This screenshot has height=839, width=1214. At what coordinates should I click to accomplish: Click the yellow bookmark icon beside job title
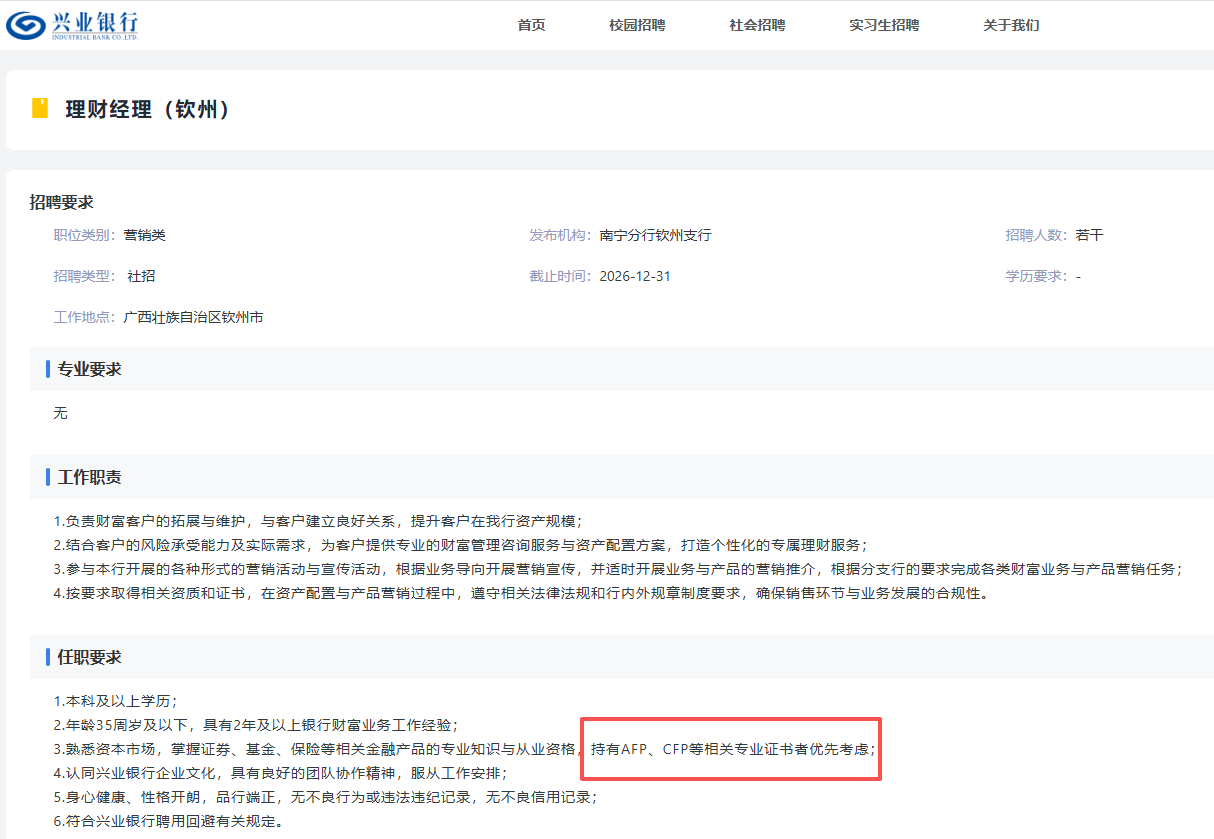40,109
